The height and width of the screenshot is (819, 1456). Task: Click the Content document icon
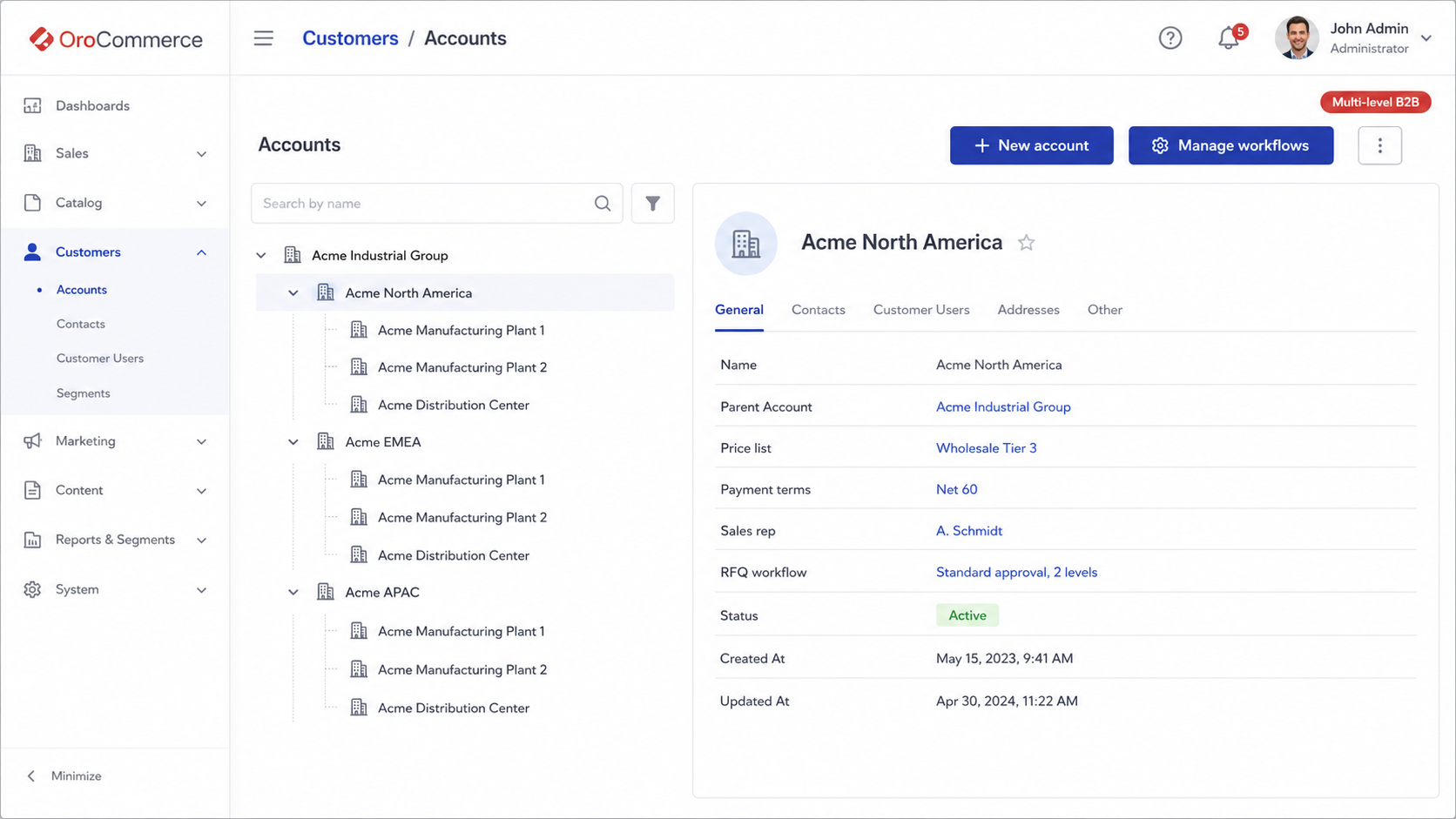(32, 490)
